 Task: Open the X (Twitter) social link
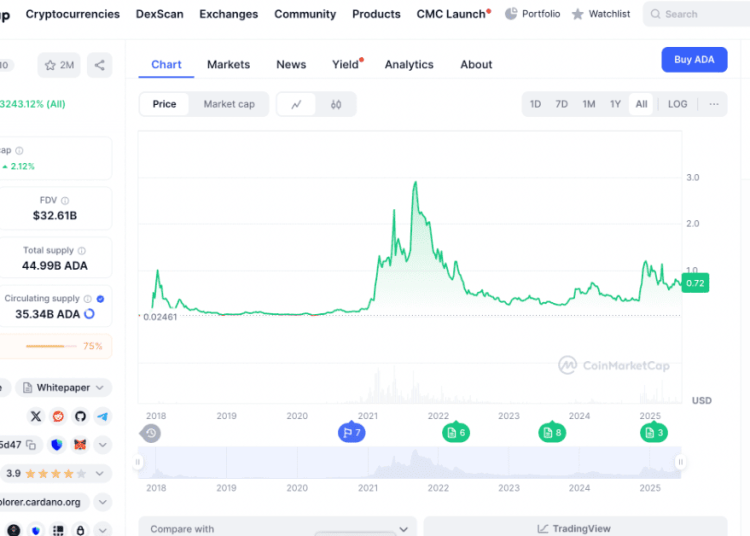pyautogui.click(x=37, y=416)
